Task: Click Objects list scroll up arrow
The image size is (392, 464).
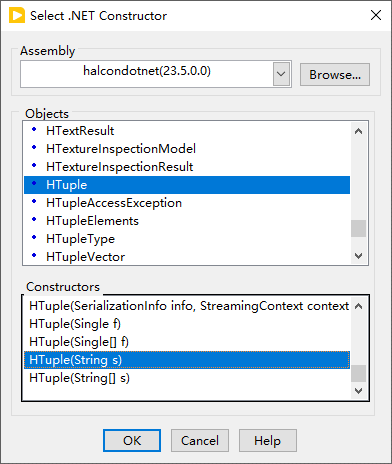Action: pos(358,131)
